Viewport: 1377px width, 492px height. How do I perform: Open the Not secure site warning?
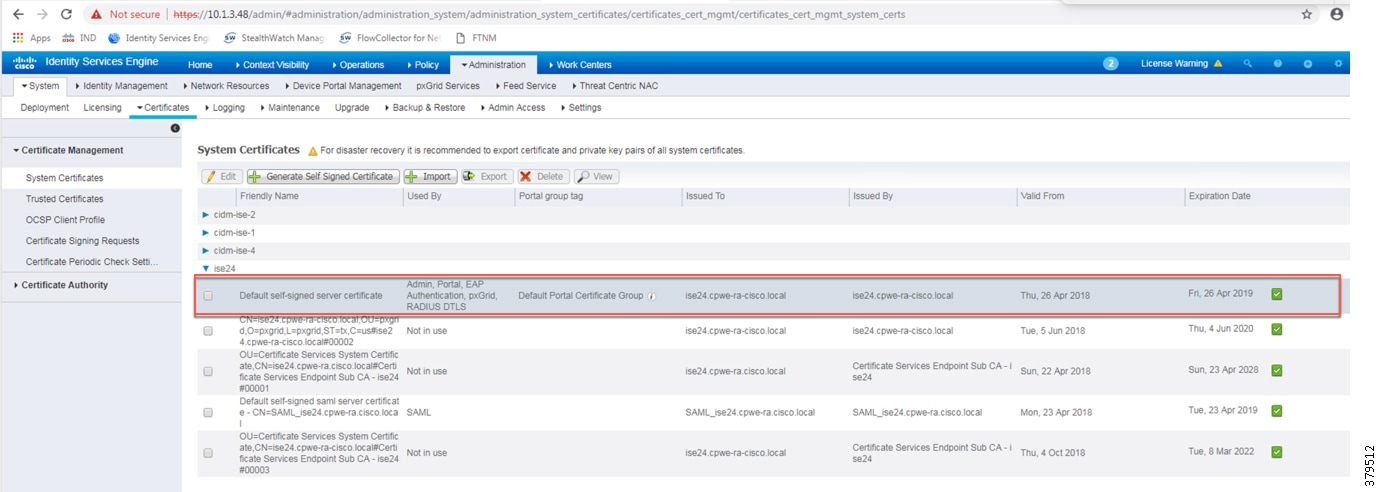[125, 15]
